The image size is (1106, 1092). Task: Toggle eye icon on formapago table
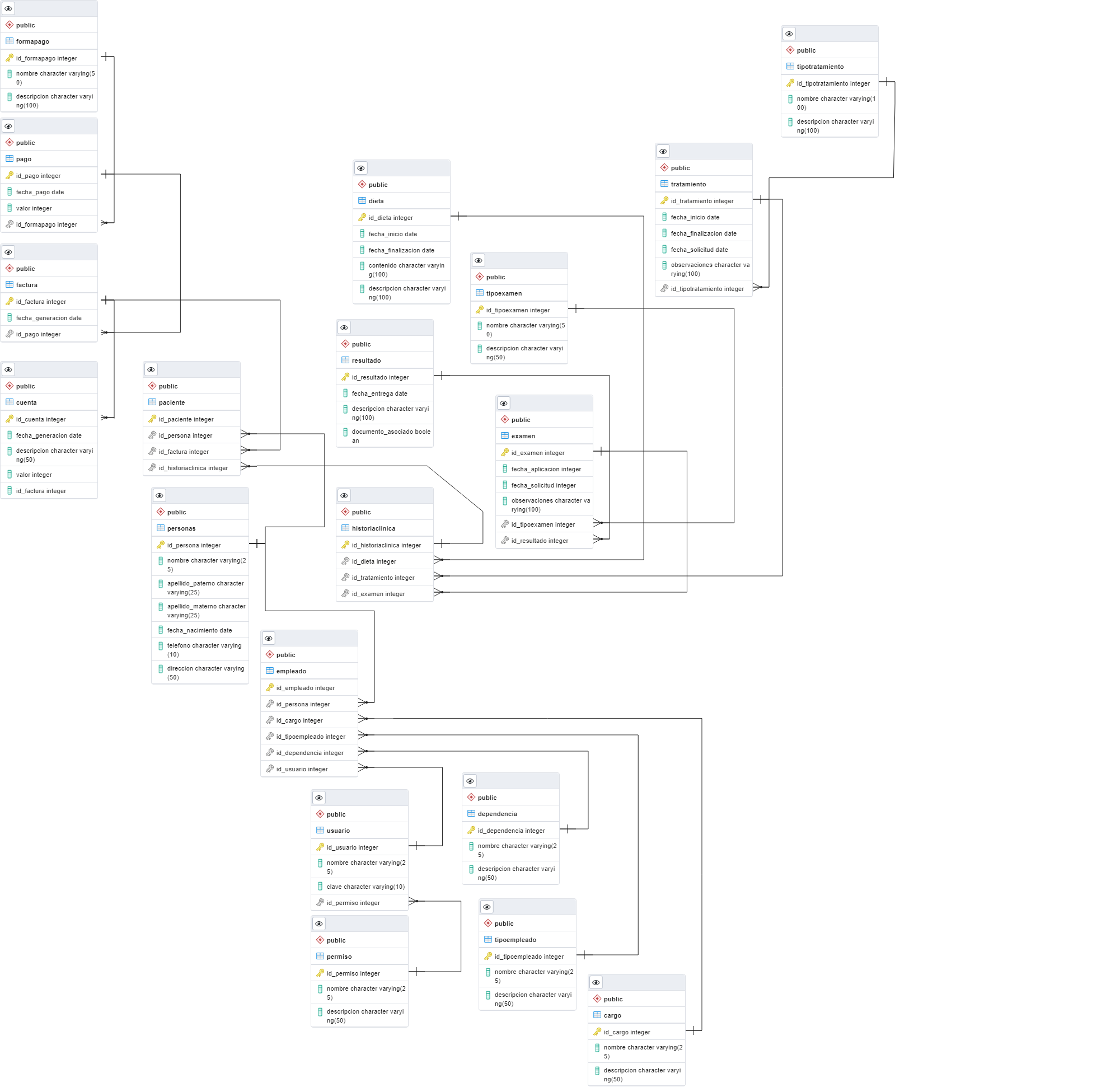coord(8,8)
